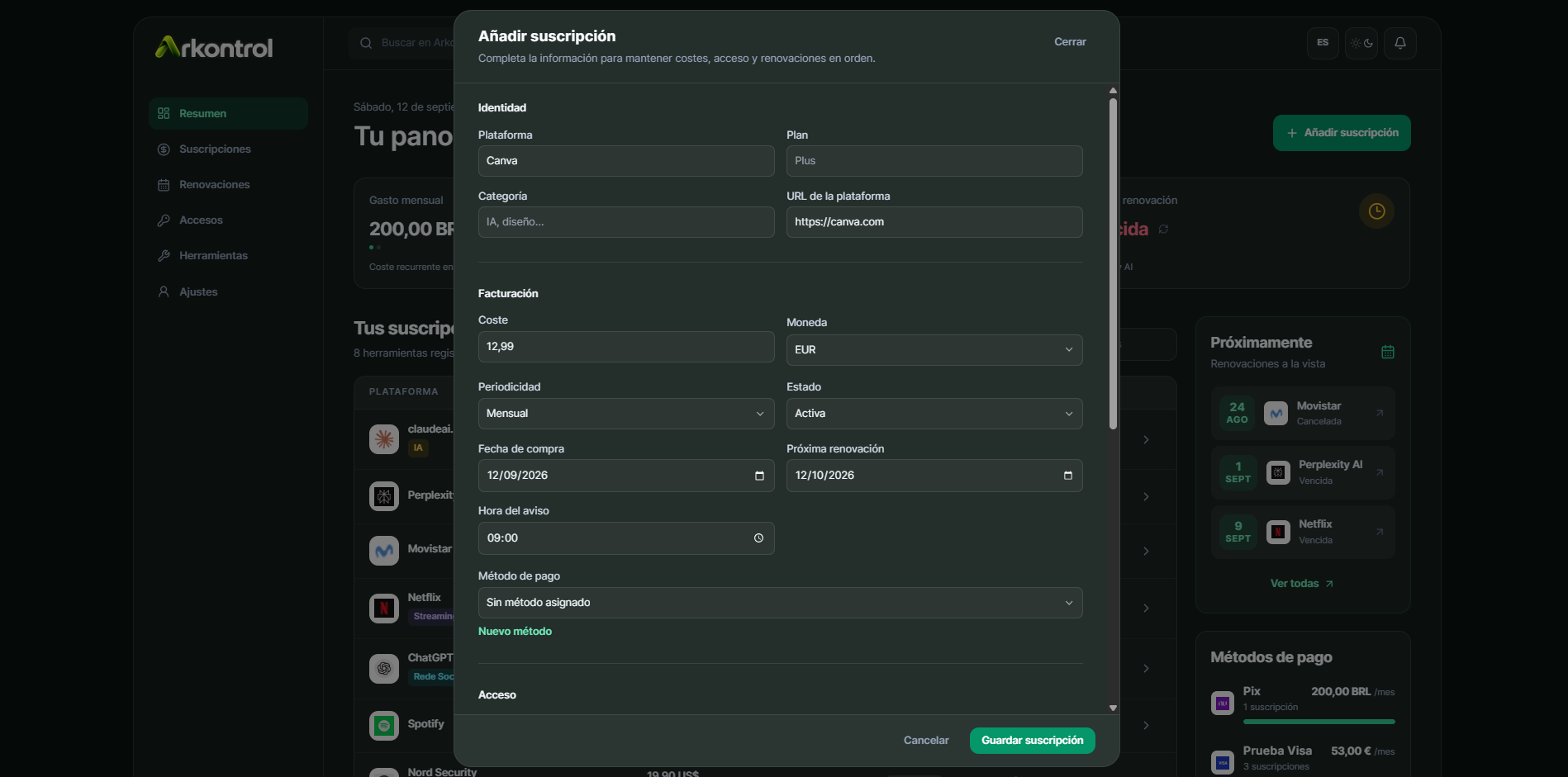
Task: Close the dialog with Cerrar
Action: pyautogui.click(x=1070, y=42)
